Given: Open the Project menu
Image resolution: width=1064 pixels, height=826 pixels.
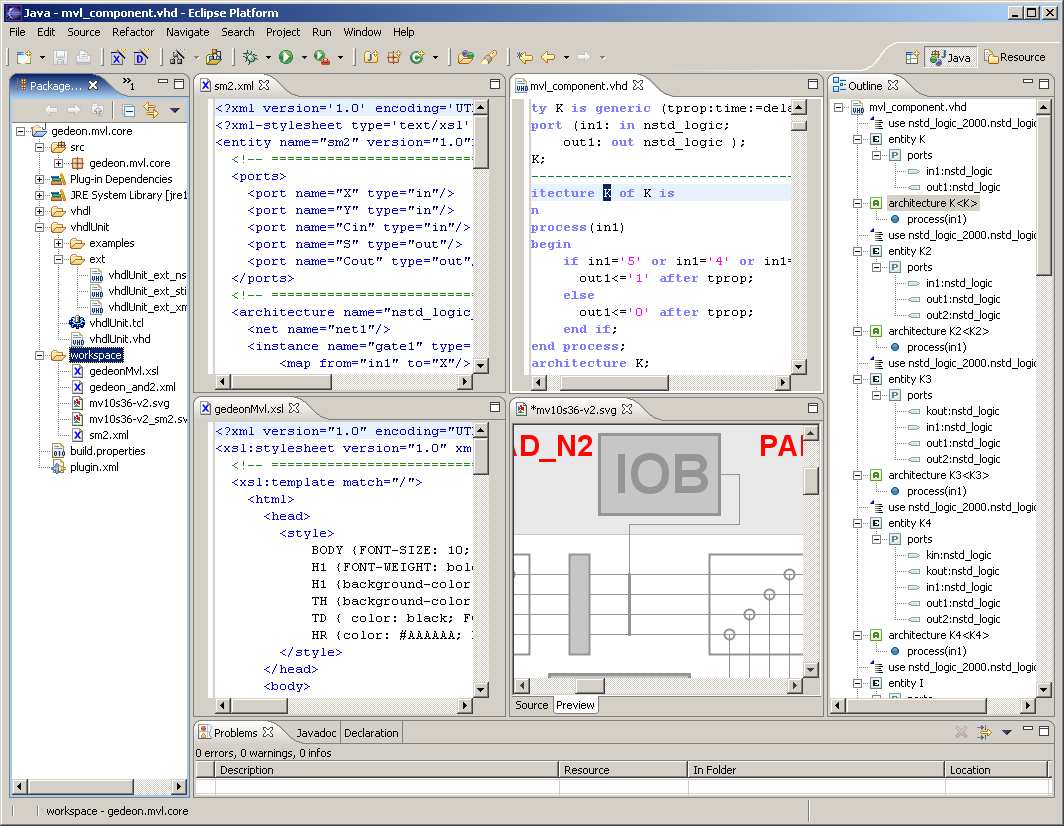Looking at the screenshot, I should pyautogui.click(x=283, y=32).
